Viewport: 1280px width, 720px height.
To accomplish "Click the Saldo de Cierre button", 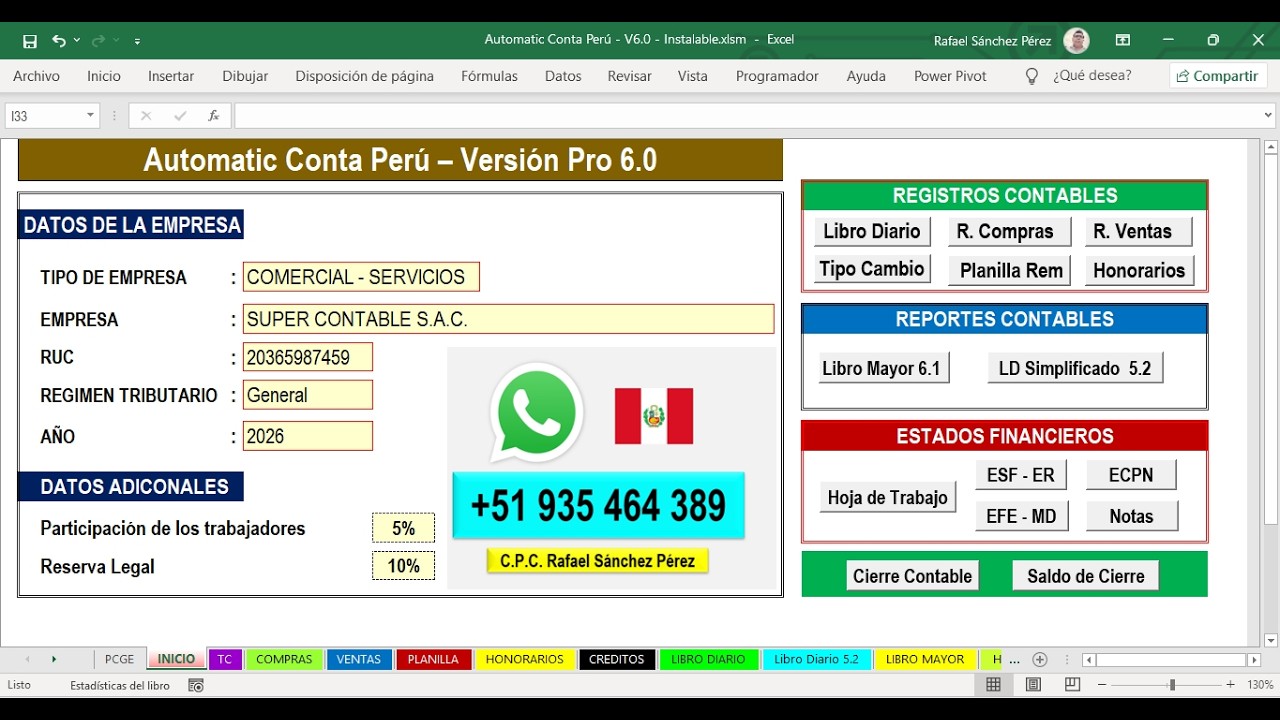I will [1086, 577].
